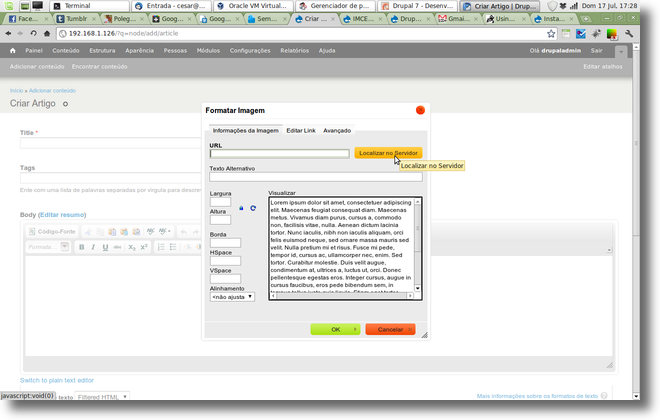Toggle Bold in the body editor toolbar

point(82,247)
